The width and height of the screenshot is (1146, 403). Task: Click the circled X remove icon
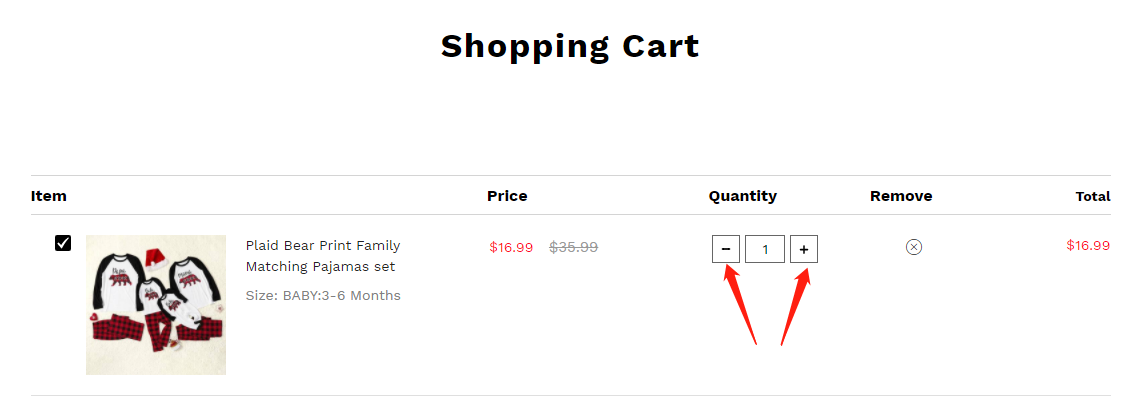click(913, 247)
